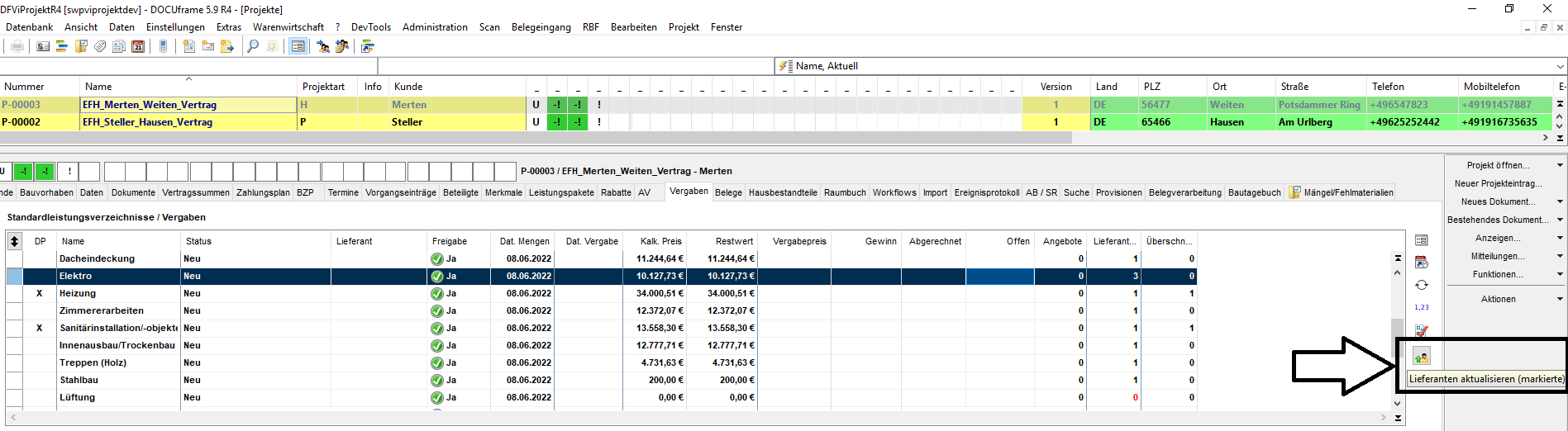
Task: Toggle row selector checkbox for Treppen (Holz)
Action: coord(14,362)
